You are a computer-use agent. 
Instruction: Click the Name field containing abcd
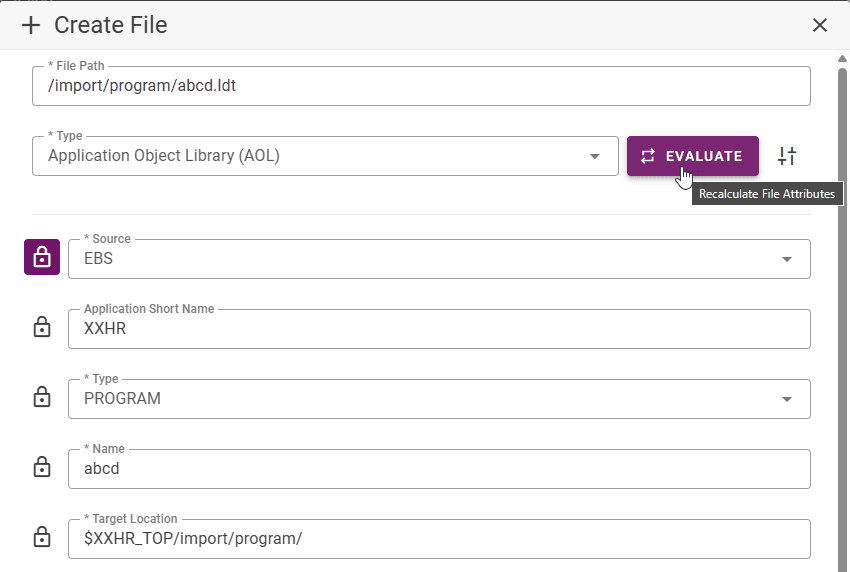(439, 468)
